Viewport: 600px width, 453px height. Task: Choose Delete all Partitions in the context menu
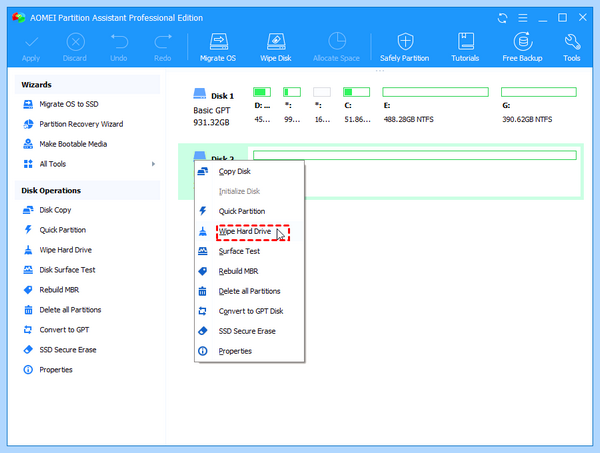(x=249, y=291)
